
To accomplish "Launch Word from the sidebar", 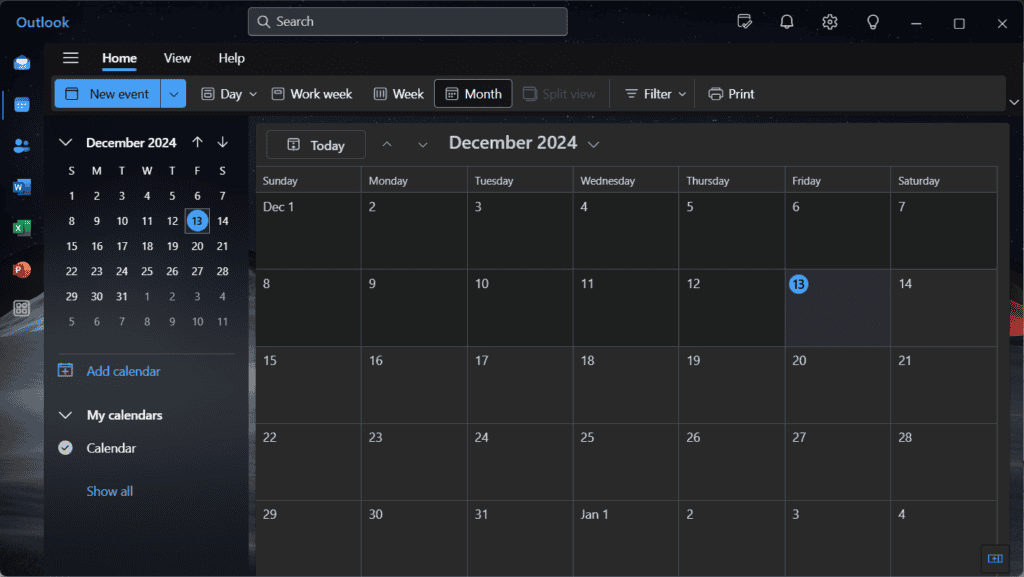I will click(x=22, y=187).
